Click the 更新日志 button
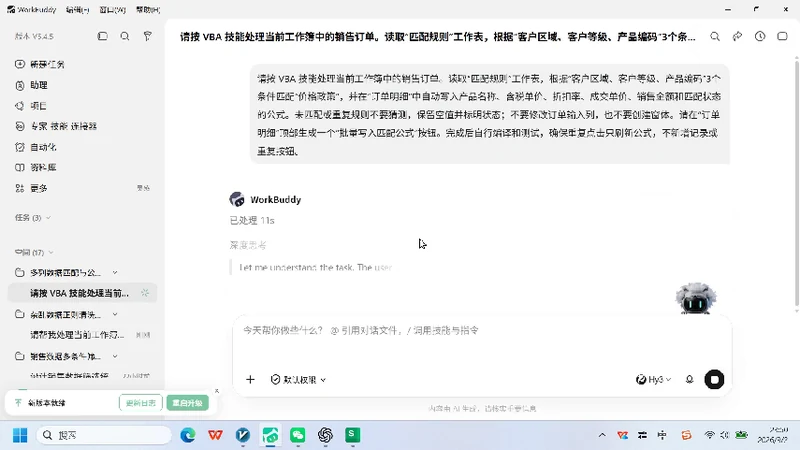Viewport: 800px width, 450px height. coord(141,403)
